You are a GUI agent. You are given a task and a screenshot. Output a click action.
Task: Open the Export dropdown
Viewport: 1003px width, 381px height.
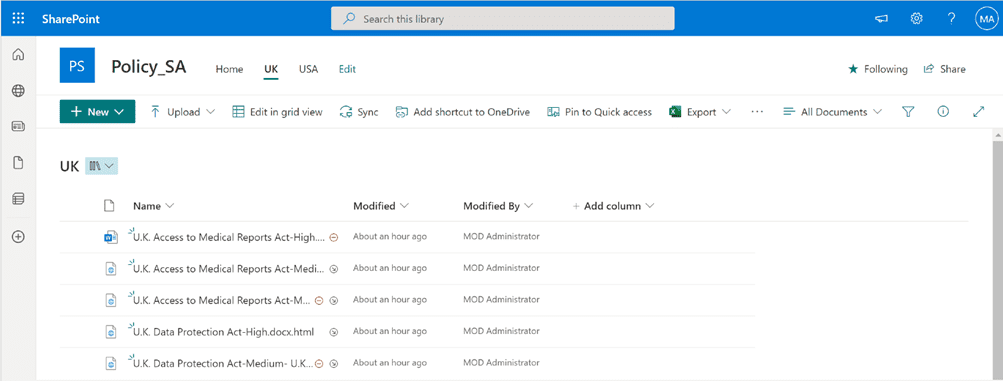tap(700, 112)
